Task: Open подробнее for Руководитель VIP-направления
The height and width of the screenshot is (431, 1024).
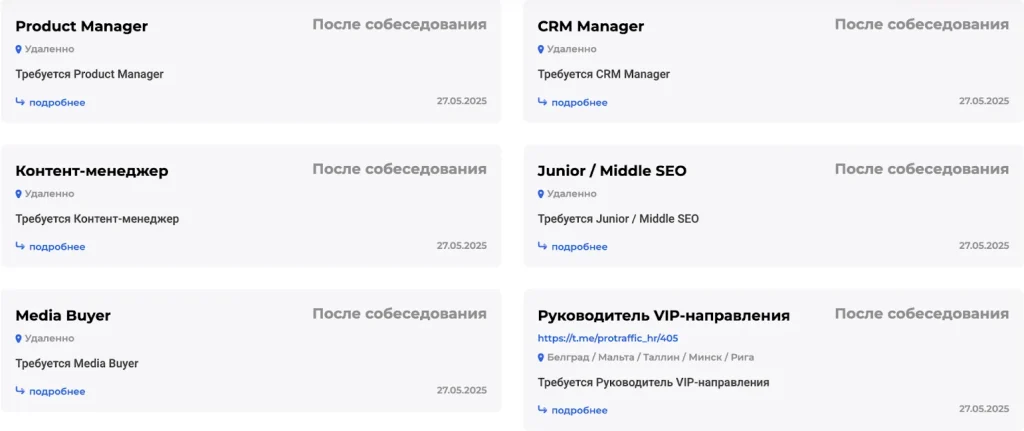Action: (x=579, y=410)
